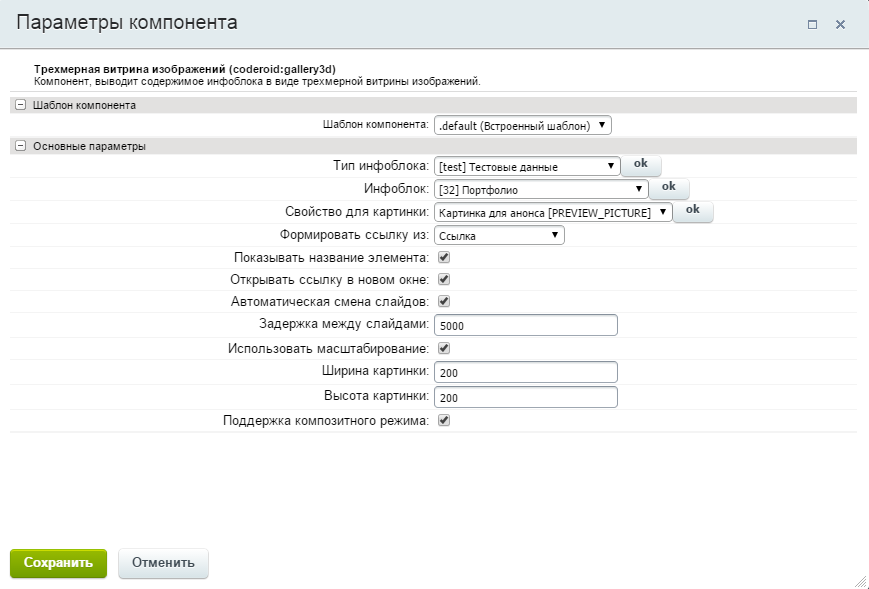Collapse the Основные параметры section

click(20, 146)
